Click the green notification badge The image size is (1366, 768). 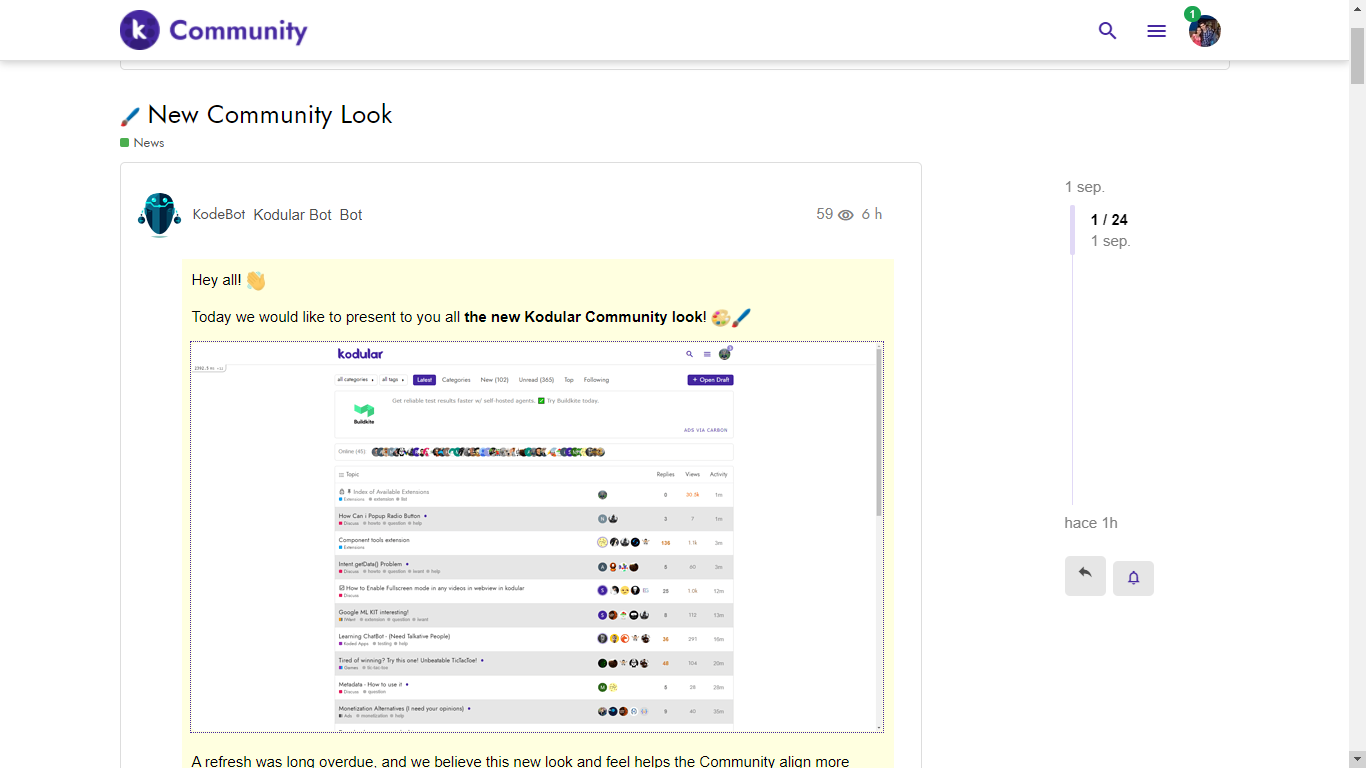1192,14
